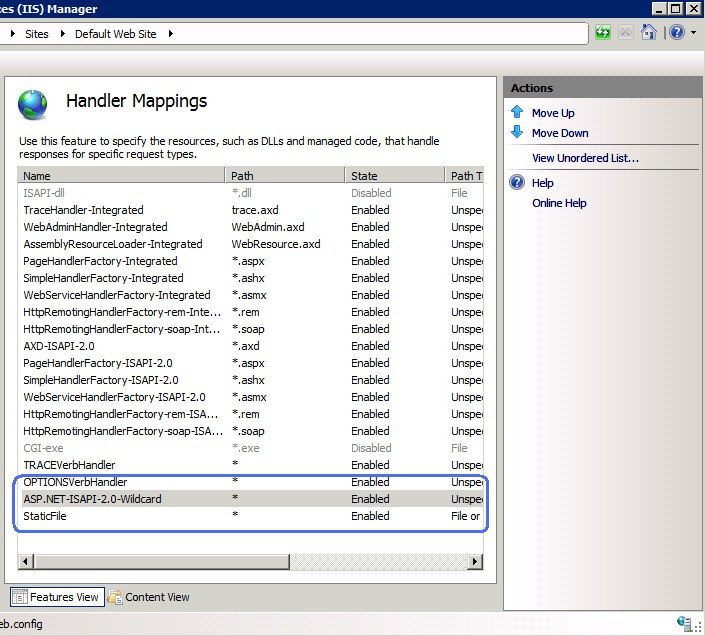Click the Move Up arrow icon
706x636 pixels.
click(x=517, y=112)
